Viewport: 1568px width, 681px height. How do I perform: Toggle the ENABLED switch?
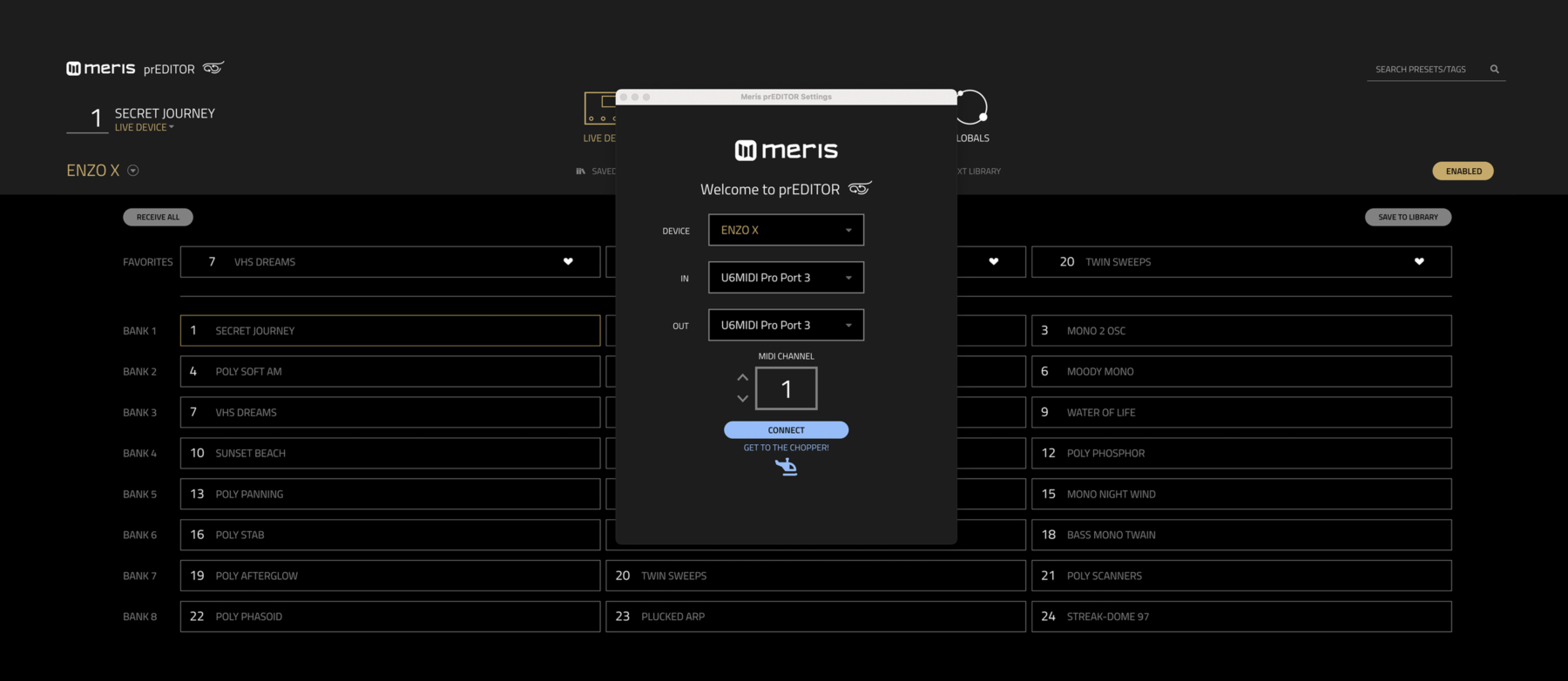coord(1463,171)
